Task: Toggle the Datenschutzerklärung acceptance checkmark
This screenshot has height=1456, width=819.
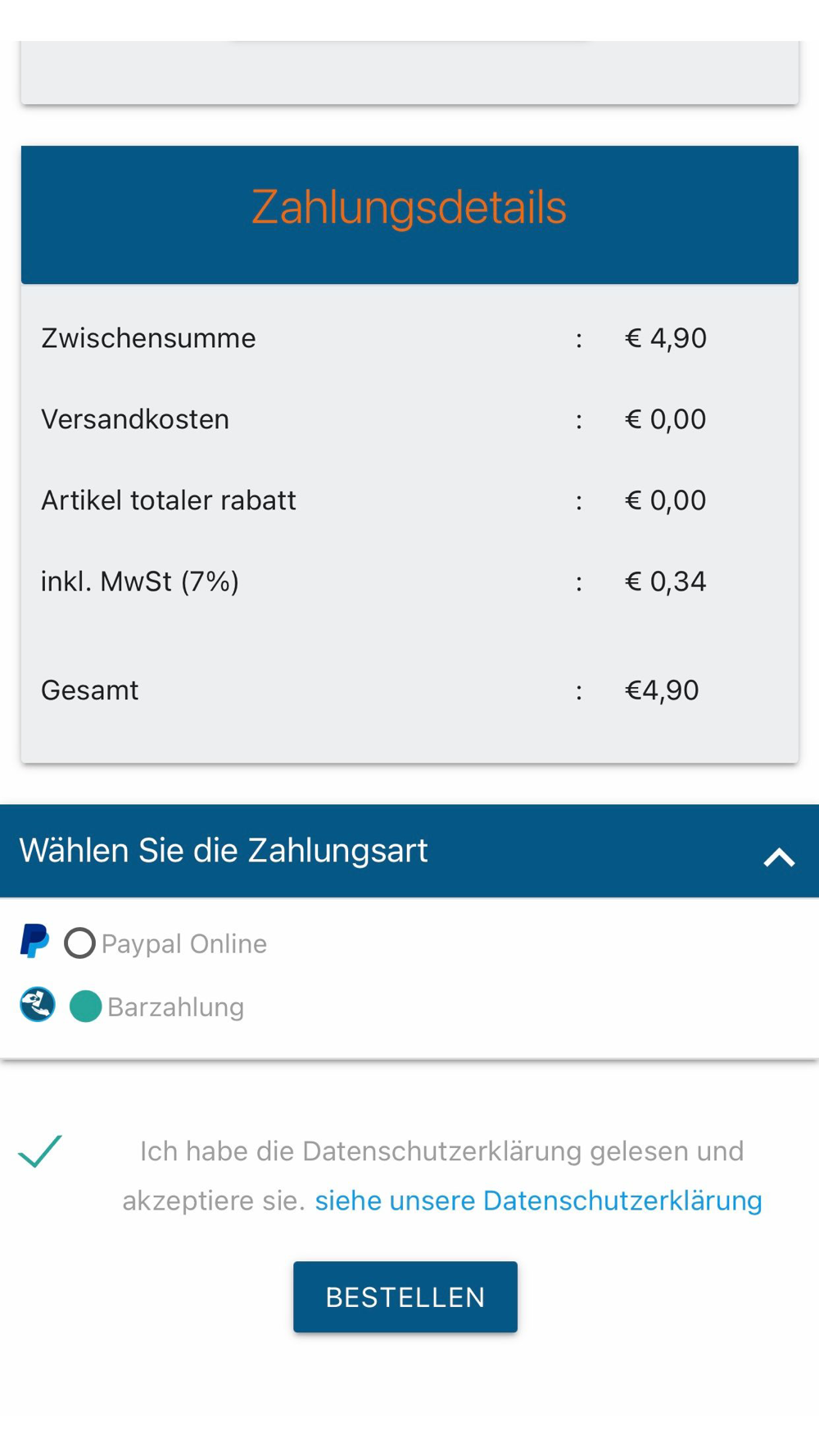Action: click(40, 1151)
